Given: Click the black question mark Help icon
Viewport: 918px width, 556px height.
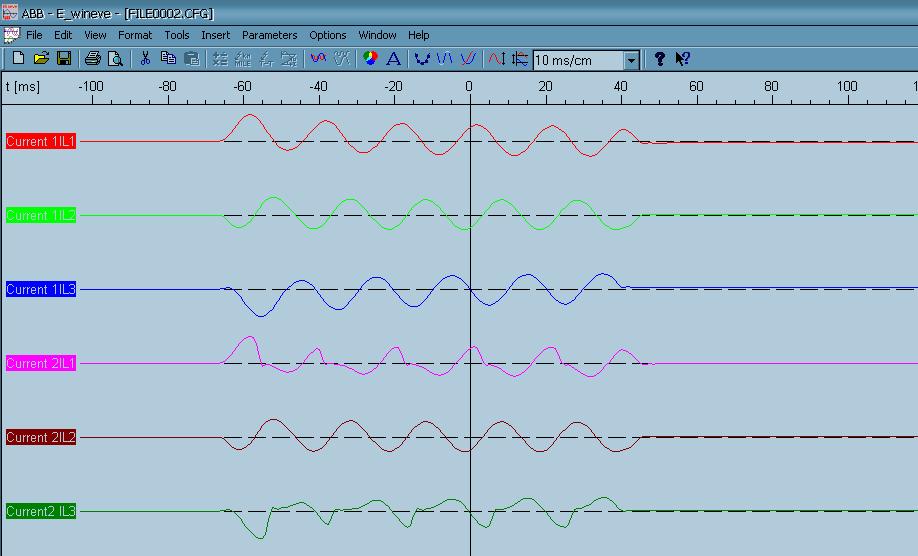Looking at the screenshot, I should pyautogui.click(x=659, y=59).
